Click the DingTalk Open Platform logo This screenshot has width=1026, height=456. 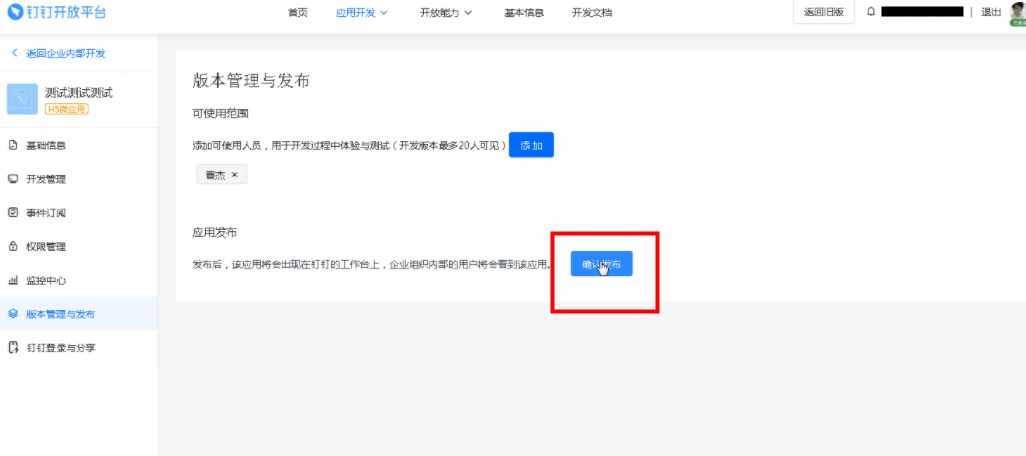[x=56, y=12]
